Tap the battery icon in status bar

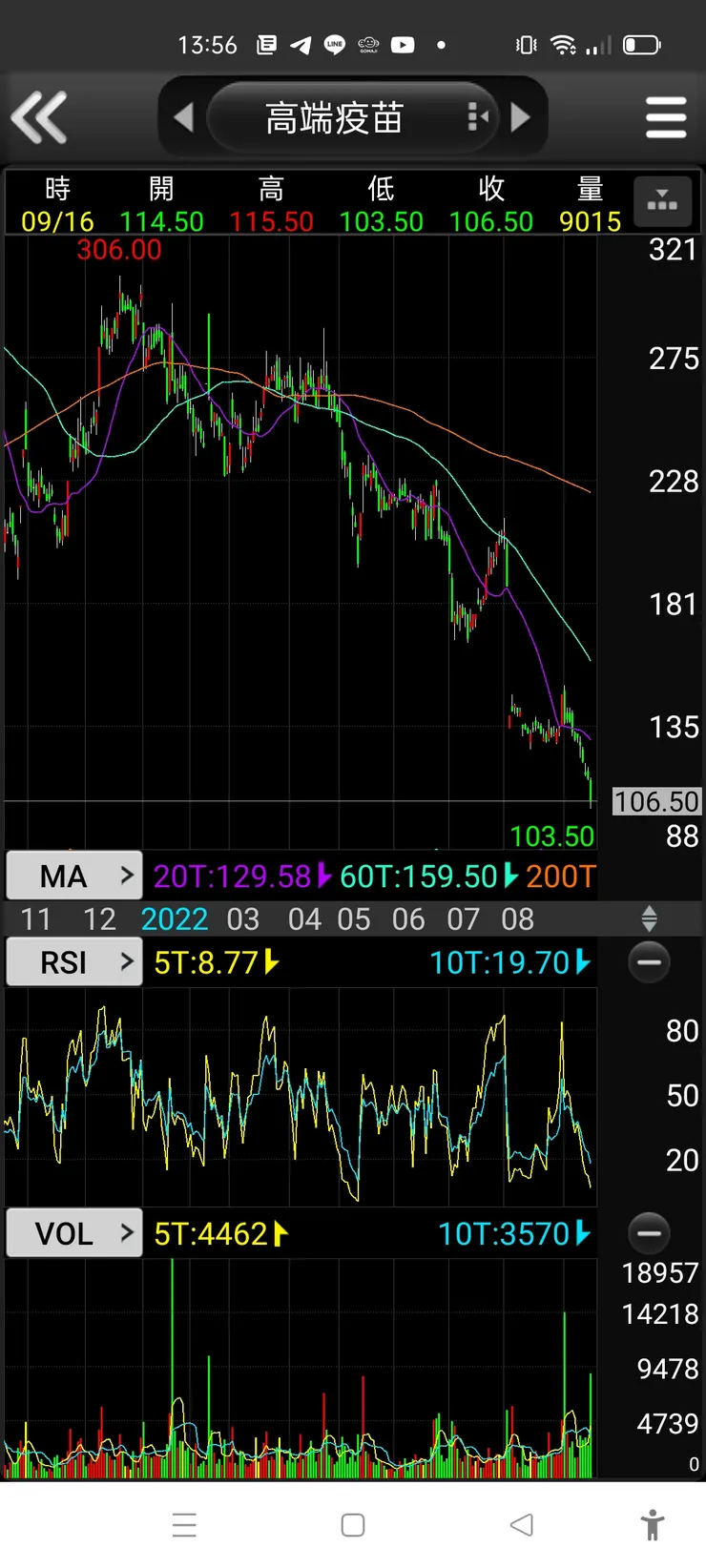(x=642, y=45)
